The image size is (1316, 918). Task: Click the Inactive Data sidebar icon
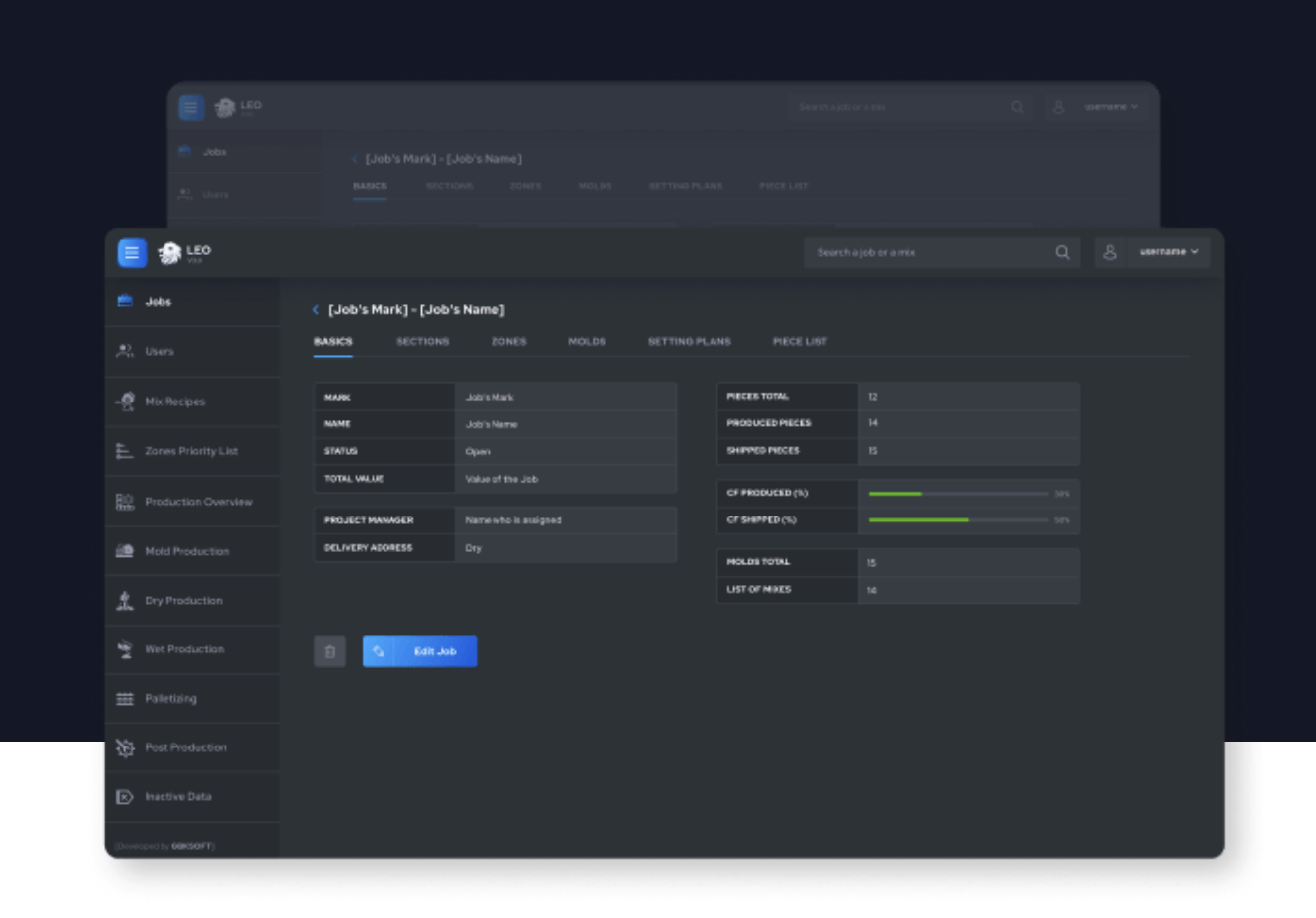pyautogui.click(x=124, y=797)
